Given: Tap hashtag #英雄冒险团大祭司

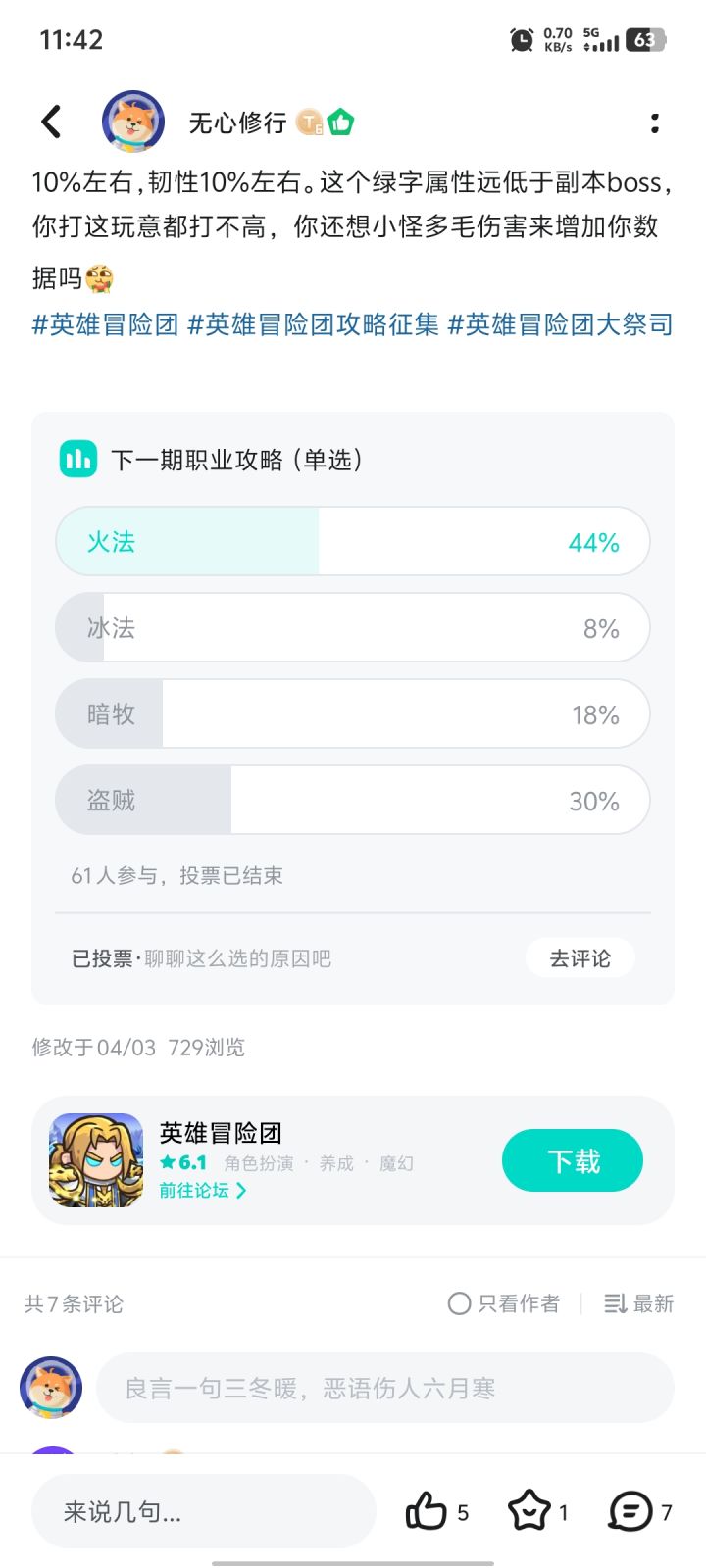Looking at the screenshot, I should point(560,324).
